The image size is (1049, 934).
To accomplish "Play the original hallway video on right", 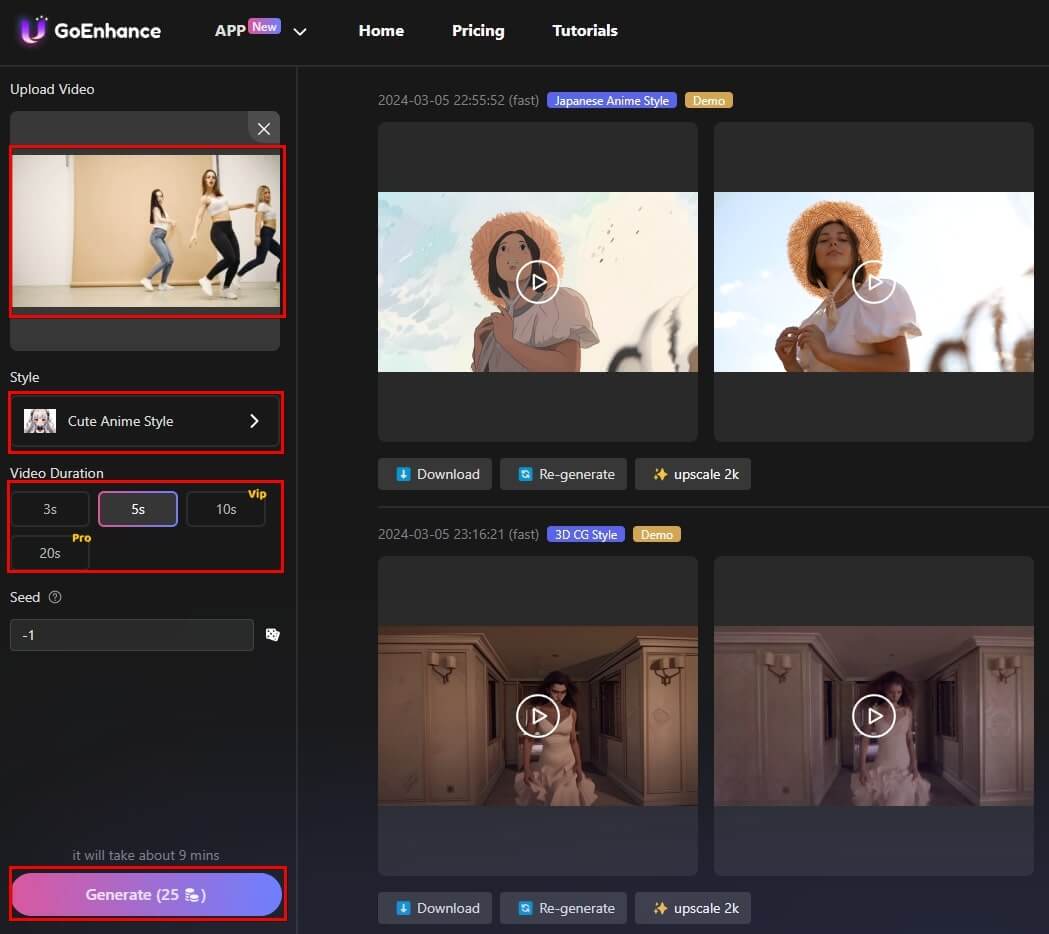I will 873,716.
